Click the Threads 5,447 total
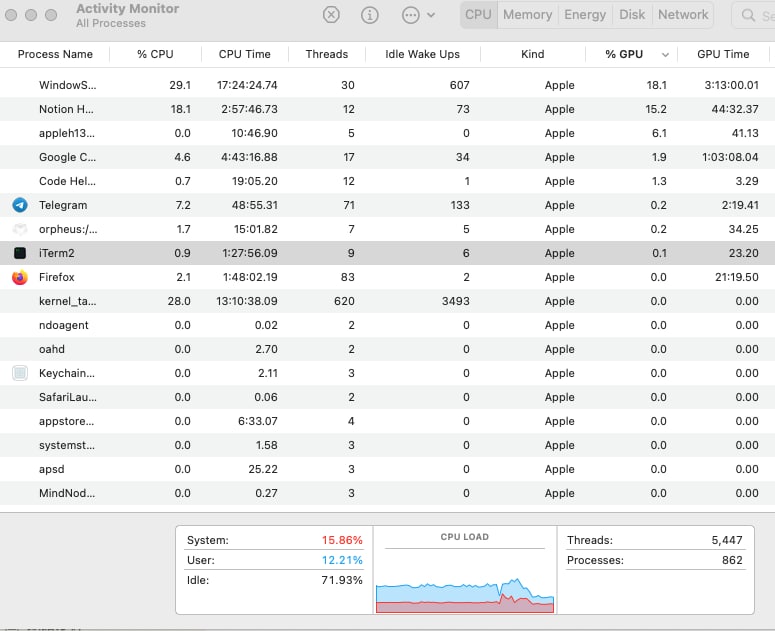The image size is (775, 631). (x=727, y=540)
